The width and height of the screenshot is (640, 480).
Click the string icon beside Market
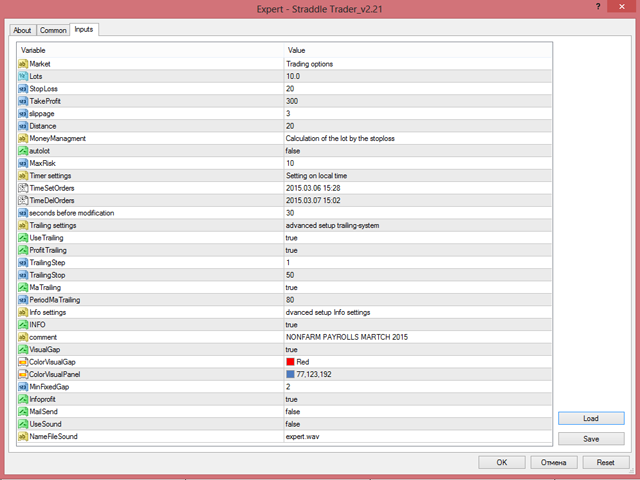coord(23,64)
